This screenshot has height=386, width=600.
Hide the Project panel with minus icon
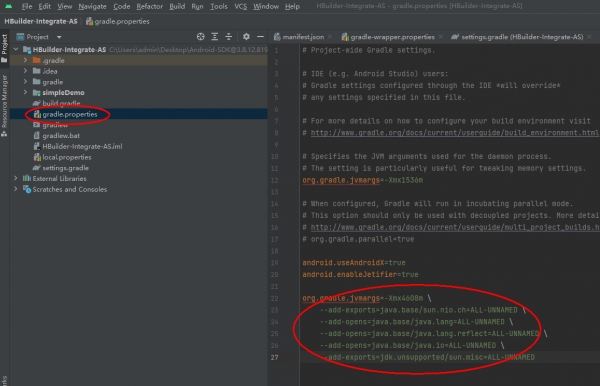click(x=260, y=37)
